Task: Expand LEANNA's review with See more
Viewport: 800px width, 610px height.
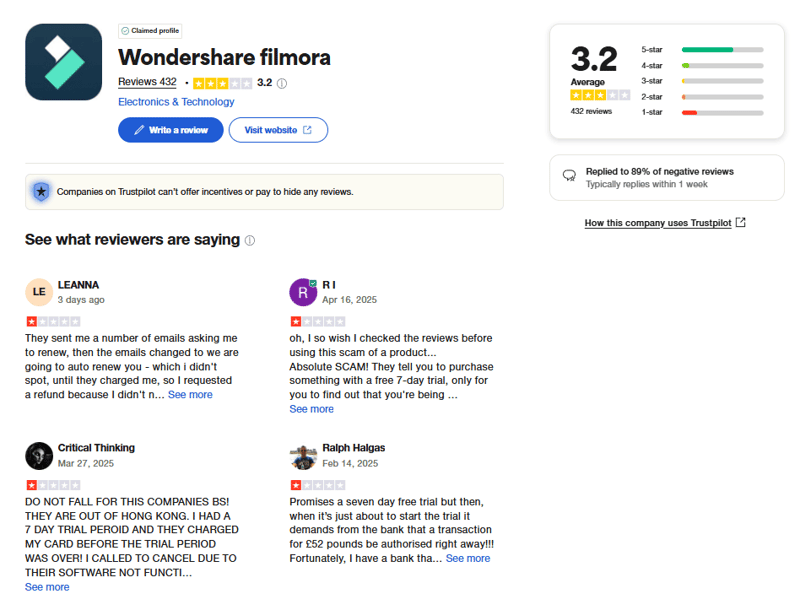Action: [x=190, y=395]
